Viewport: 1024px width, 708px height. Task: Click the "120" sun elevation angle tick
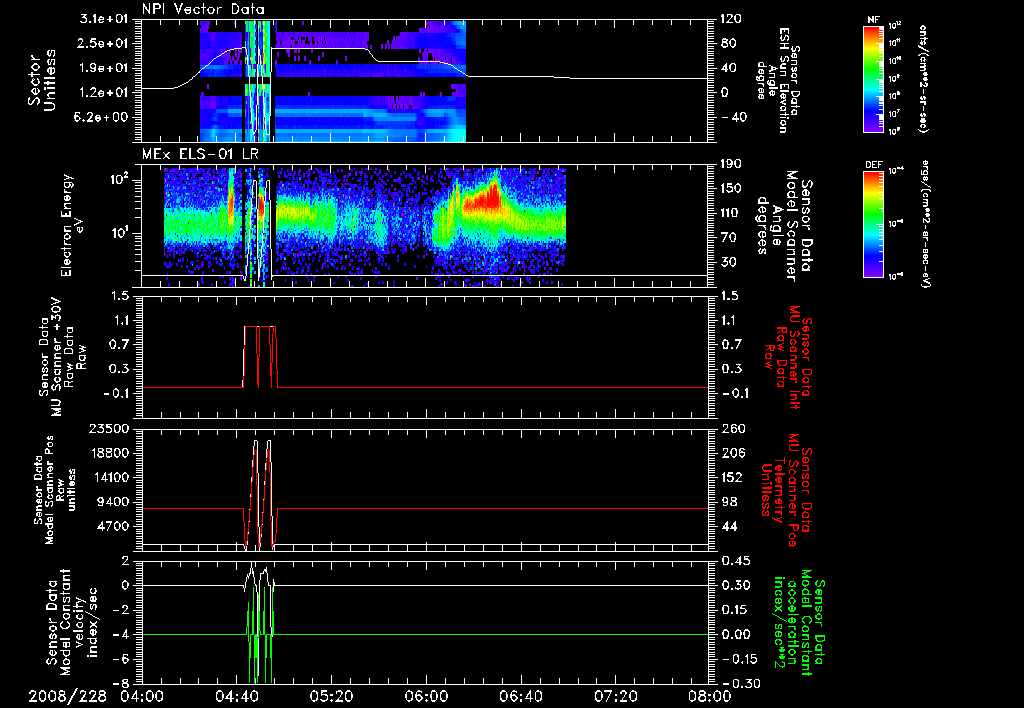[x=731, y=20]
